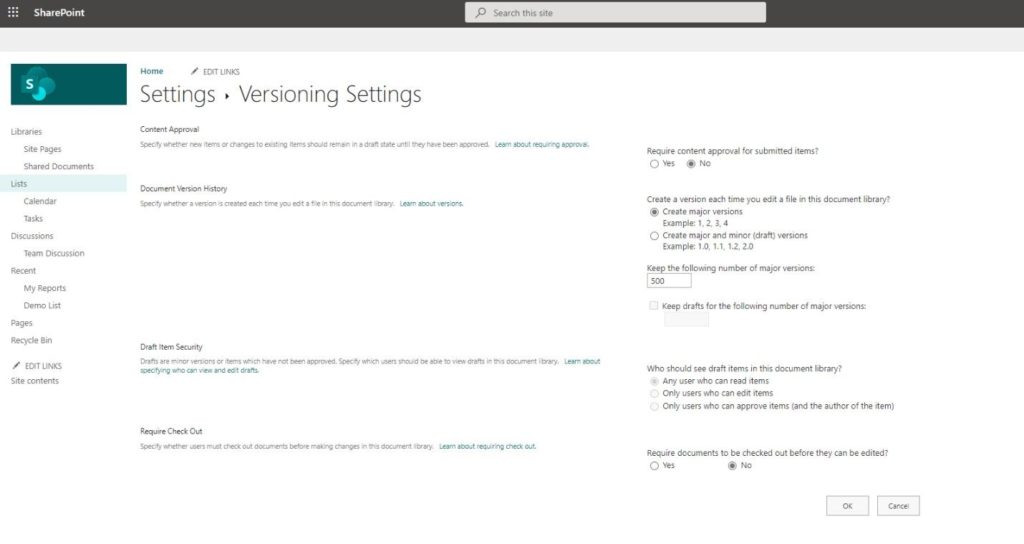Select Yes to require check out

tap(654, 466)
